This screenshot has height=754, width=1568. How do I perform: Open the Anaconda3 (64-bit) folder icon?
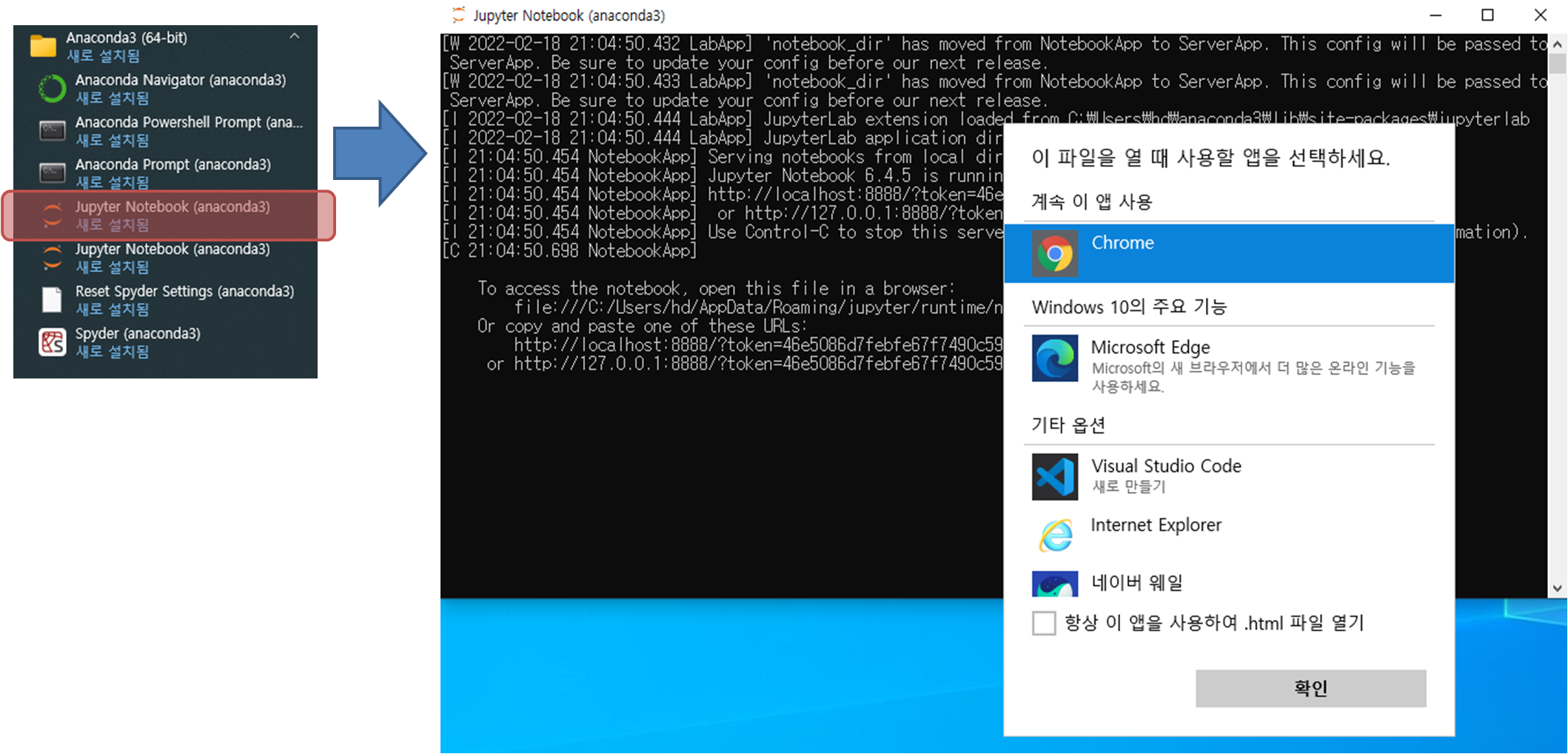pyautogui.click(x=43, y=46)
